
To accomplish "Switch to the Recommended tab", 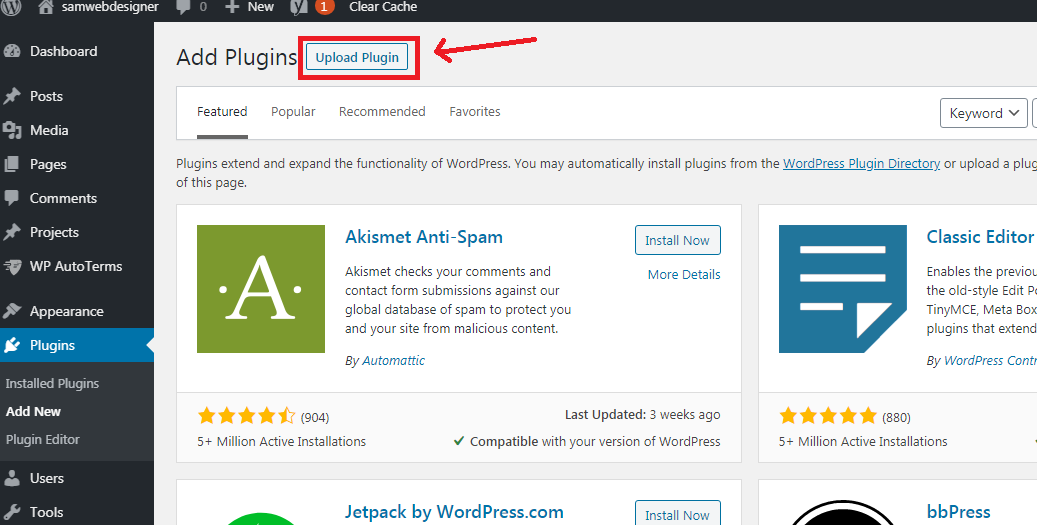I will 382,112.
